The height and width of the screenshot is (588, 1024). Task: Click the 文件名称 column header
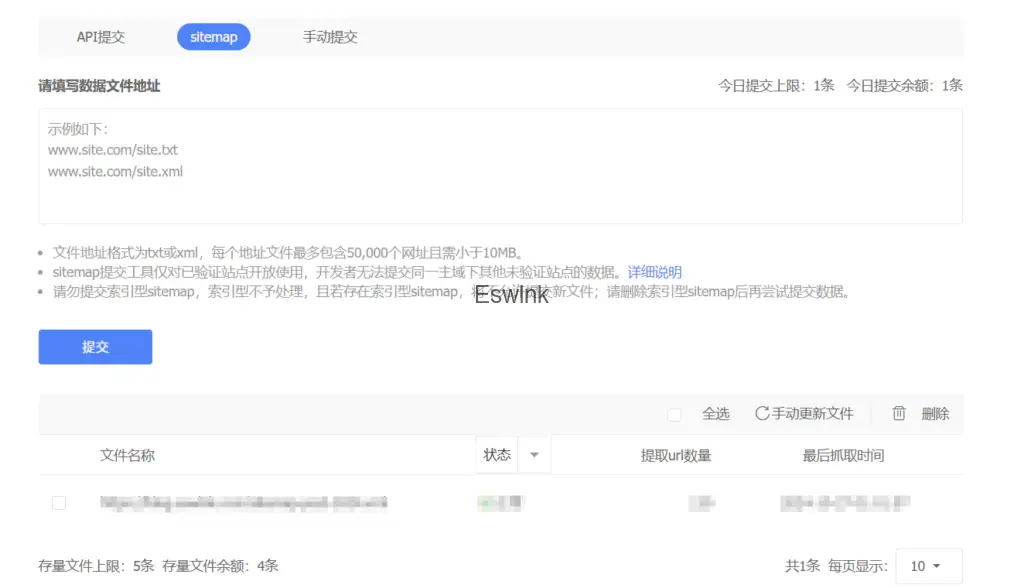tap(127, 455)
